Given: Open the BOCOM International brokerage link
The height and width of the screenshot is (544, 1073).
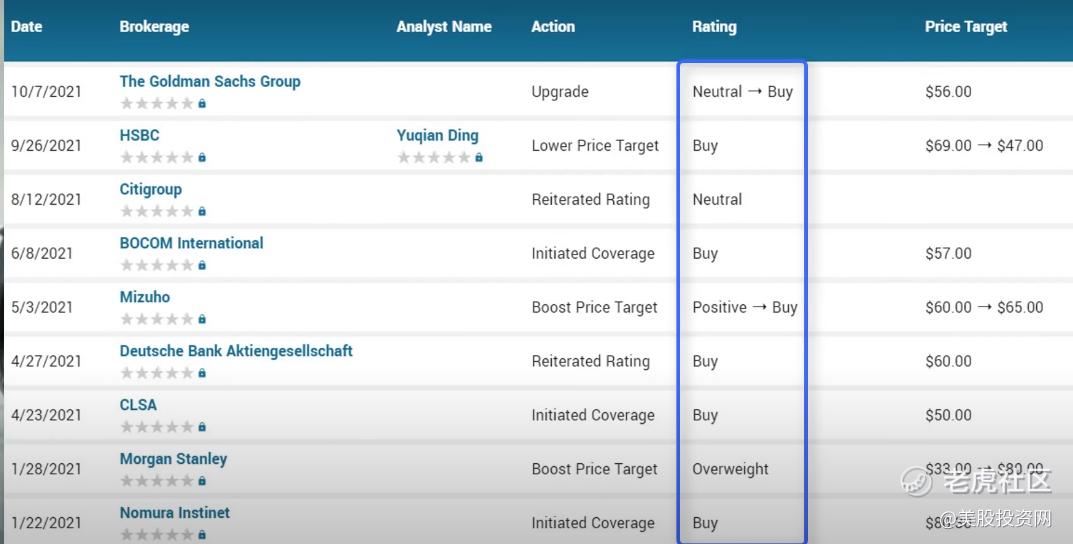Looking at the screenshot, I should click(192, 243).
